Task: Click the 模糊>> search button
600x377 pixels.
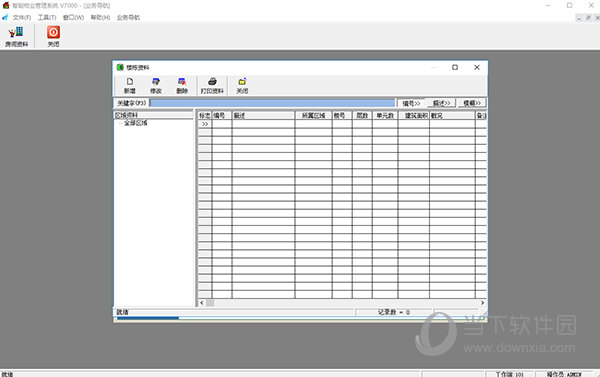Action: 472,103
